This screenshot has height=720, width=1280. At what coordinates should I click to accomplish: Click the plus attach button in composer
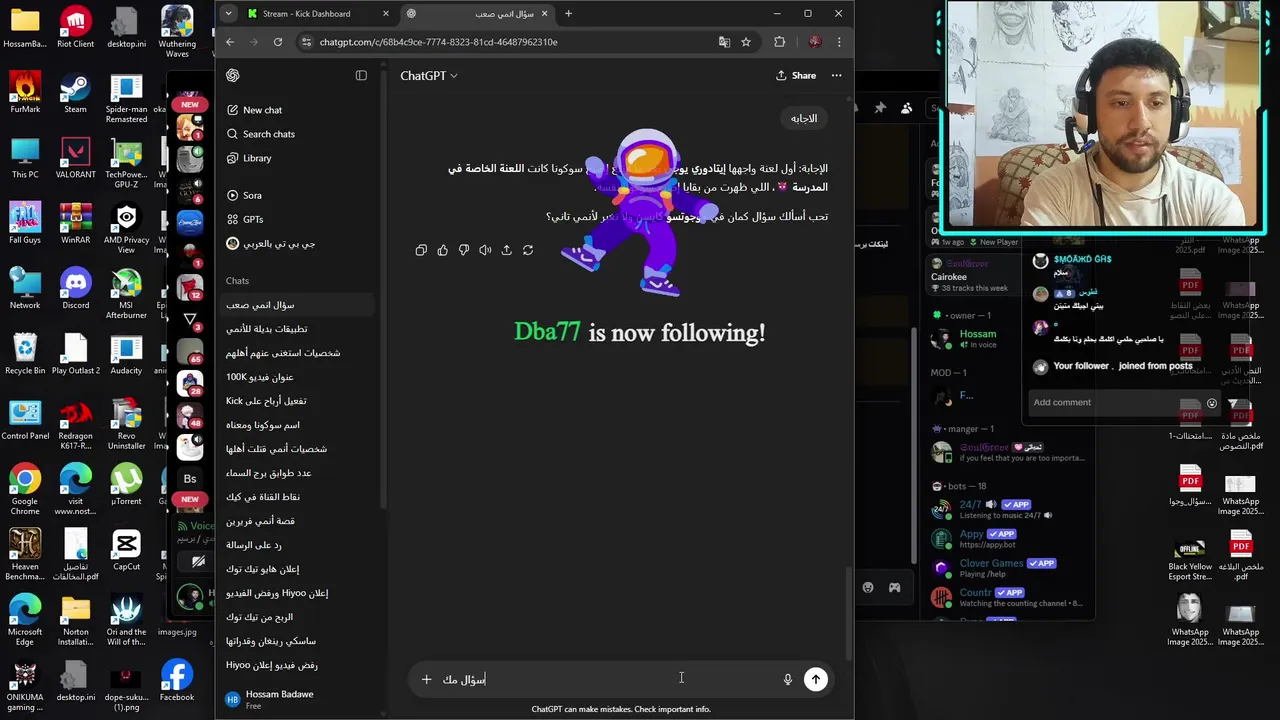point(426,679)
